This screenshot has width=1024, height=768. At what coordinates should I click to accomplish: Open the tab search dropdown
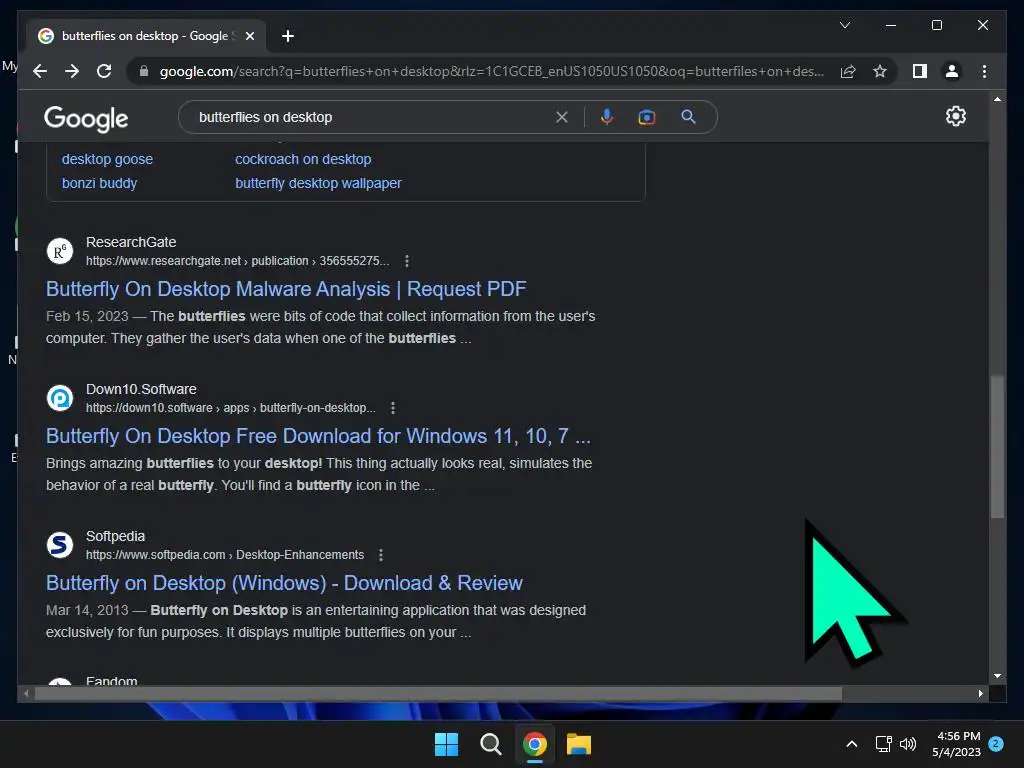point(844,25)
